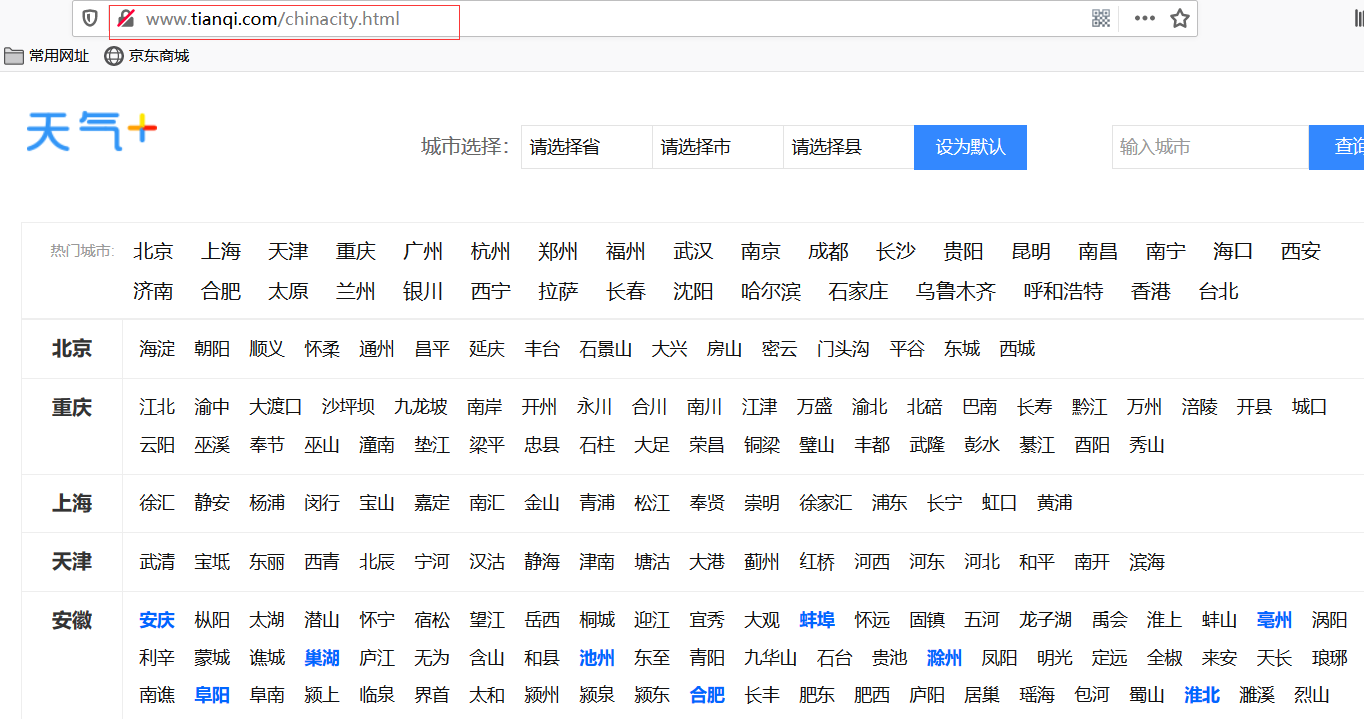Open Tianjin district 南开
This screenshot has height=719, width=1364.
(x=1092, y=562)
